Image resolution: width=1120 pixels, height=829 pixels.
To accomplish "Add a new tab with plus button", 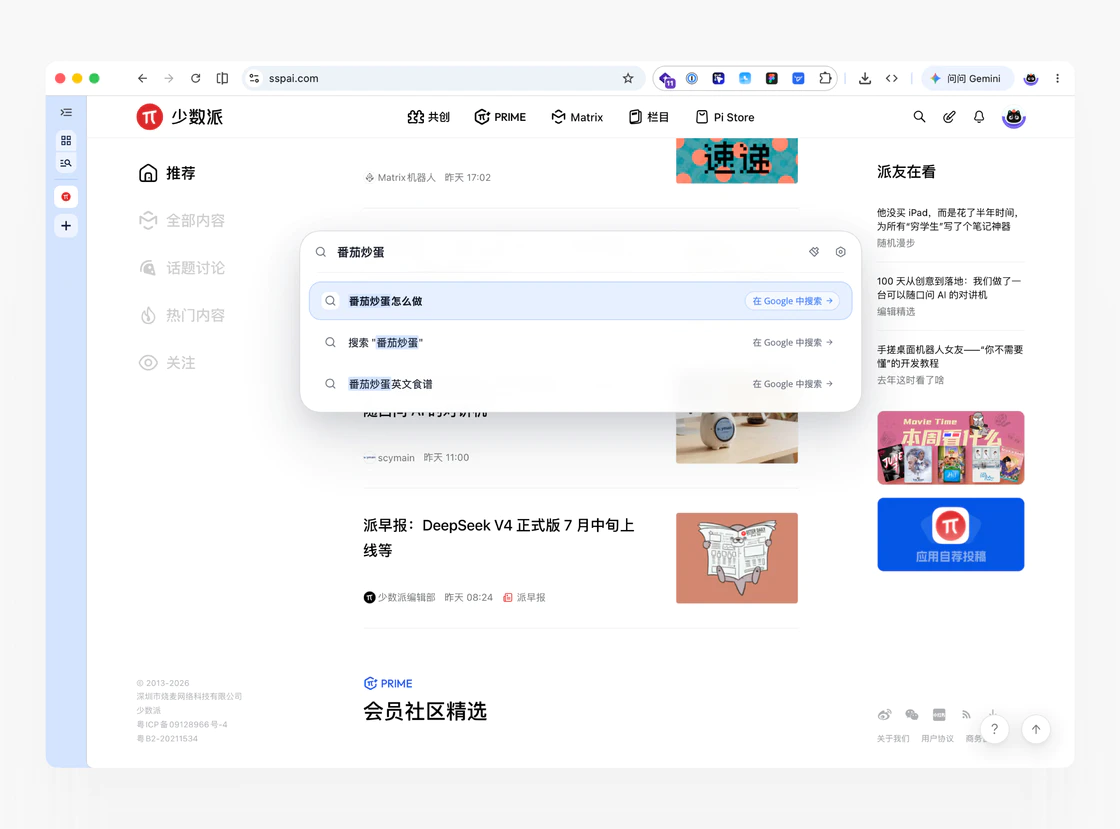I will coord(66,226).
